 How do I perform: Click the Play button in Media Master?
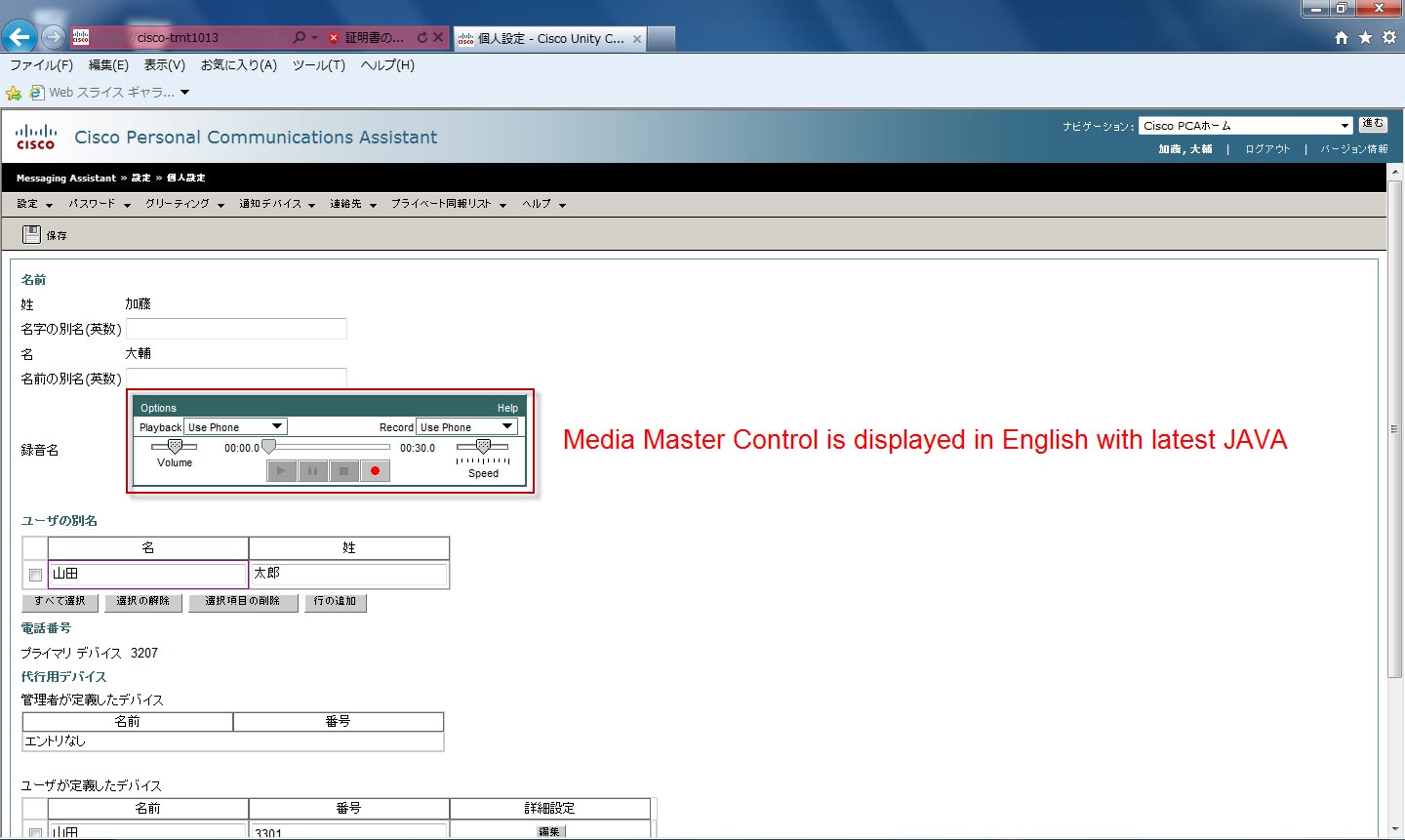click(x=281, y=471)
